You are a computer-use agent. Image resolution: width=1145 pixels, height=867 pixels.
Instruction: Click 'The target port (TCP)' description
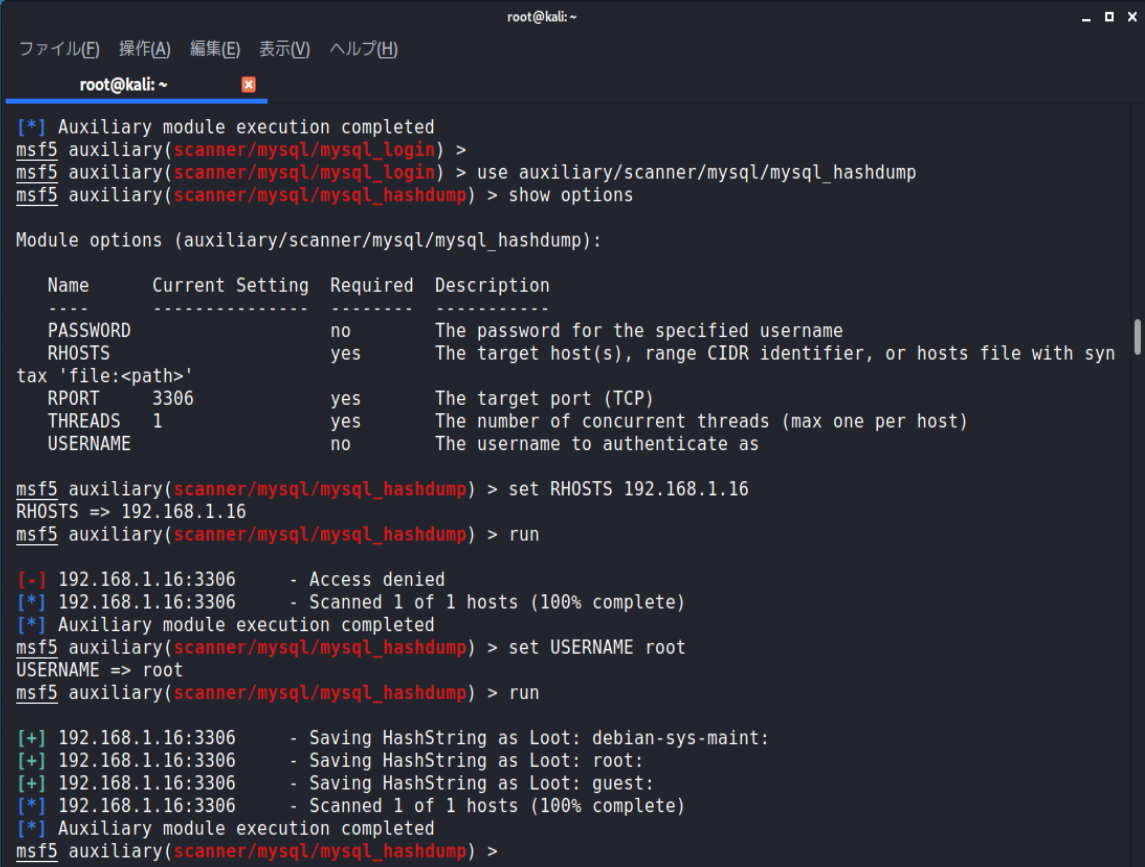(544, 399)
